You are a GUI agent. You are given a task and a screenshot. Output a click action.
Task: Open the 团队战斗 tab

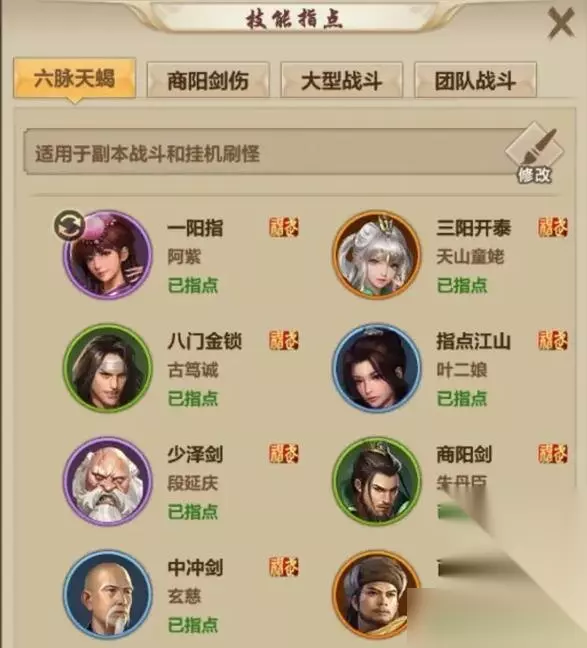(x=475, y=80)
